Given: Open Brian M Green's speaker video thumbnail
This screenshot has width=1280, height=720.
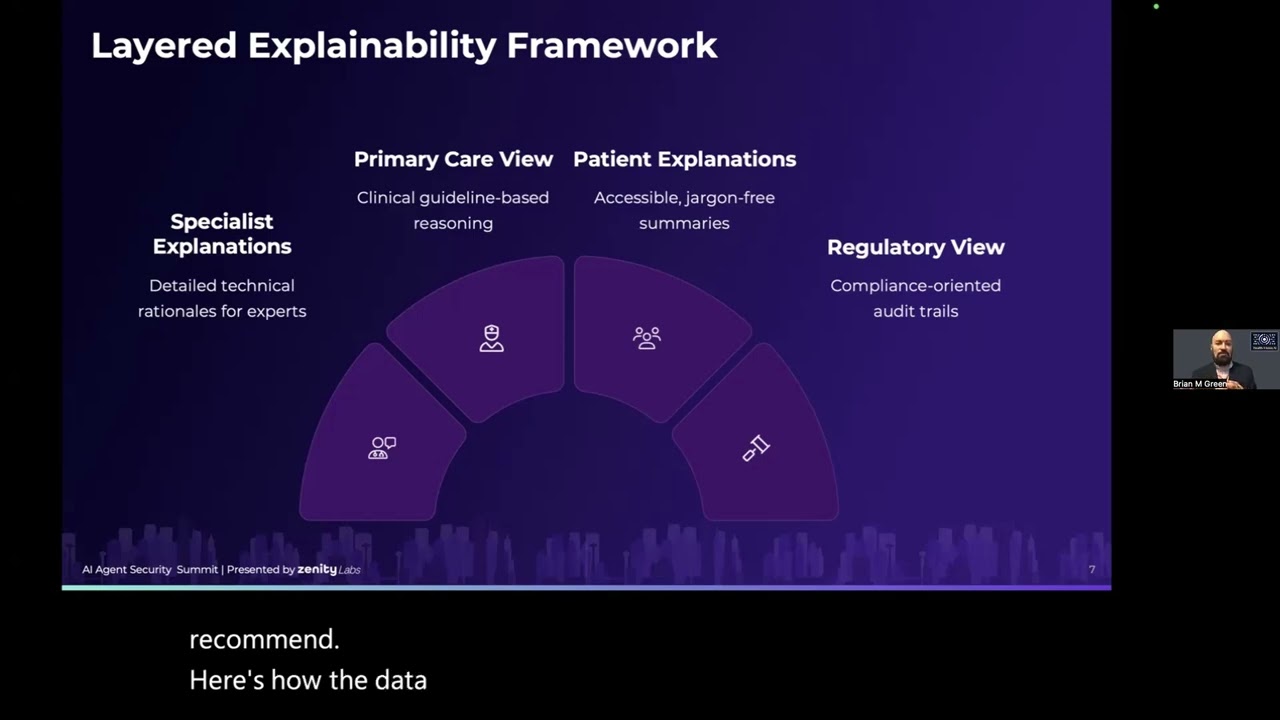Looking at the screenshot, I should 1225,358.
